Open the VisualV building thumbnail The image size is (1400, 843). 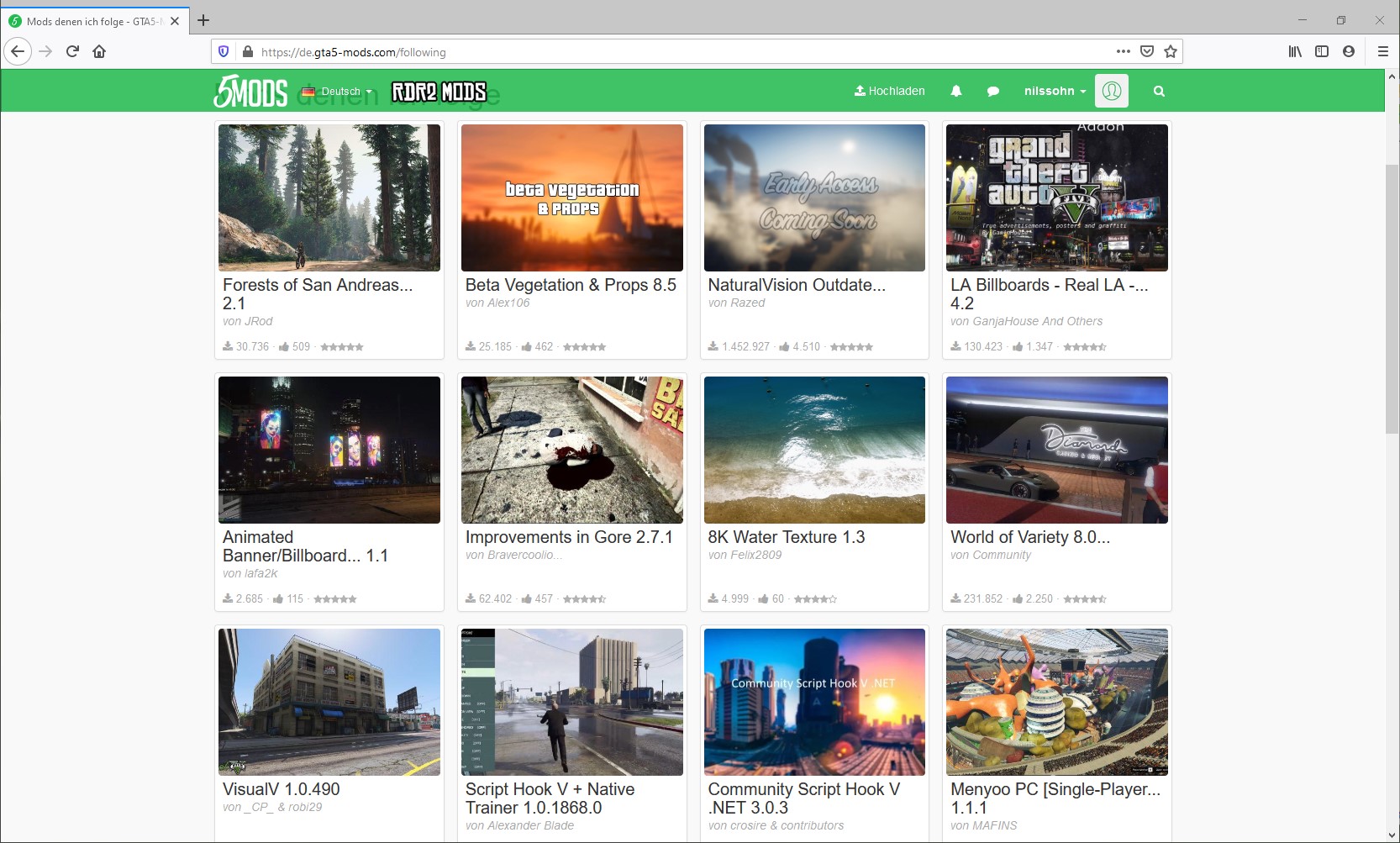click(329, 702)
